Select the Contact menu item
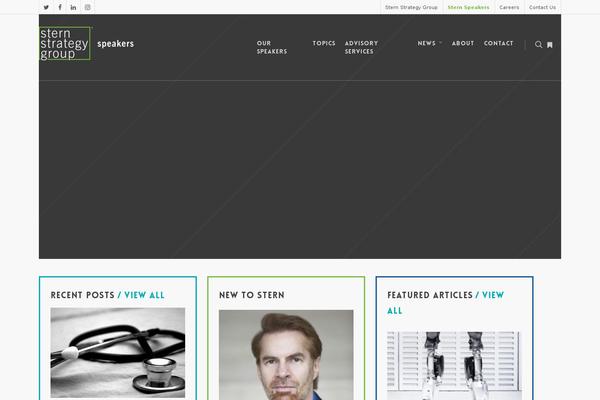The image size is (600, 400). [499, 43]
